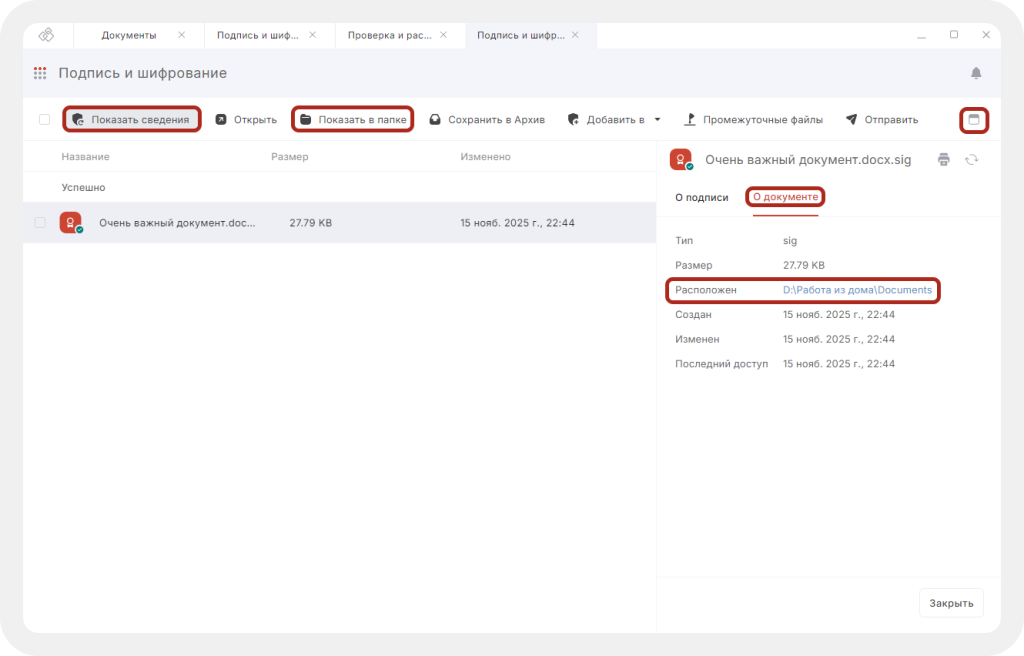Click Показать в папке button

coord(353,120)
